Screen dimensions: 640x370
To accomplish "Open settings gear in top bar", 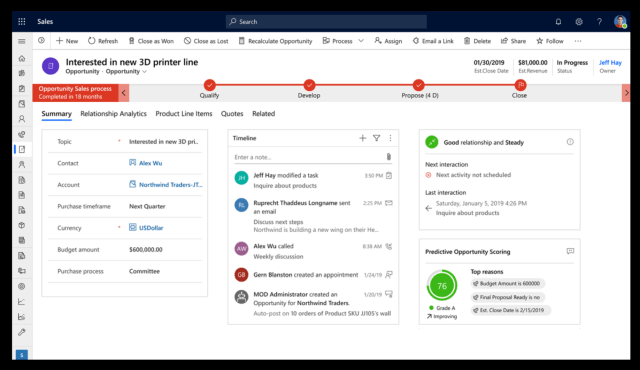I will click(x=579, y=22).
